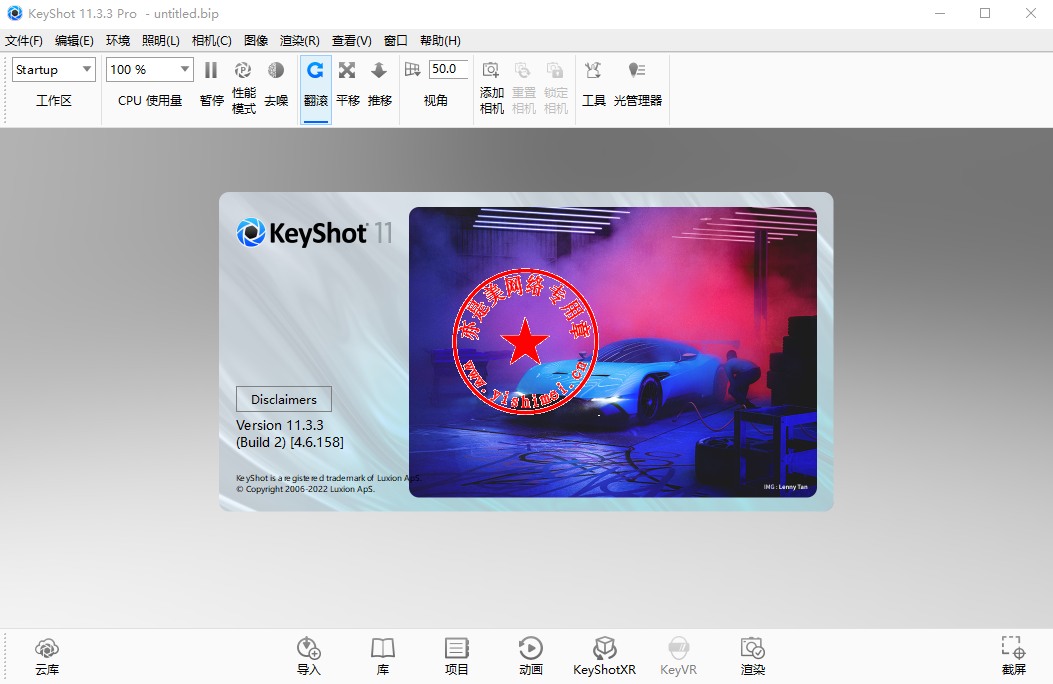Open the 库 library panel
Image resolution: width=1053 pixels, height=684 pixels.
click(x=383, y=656)
